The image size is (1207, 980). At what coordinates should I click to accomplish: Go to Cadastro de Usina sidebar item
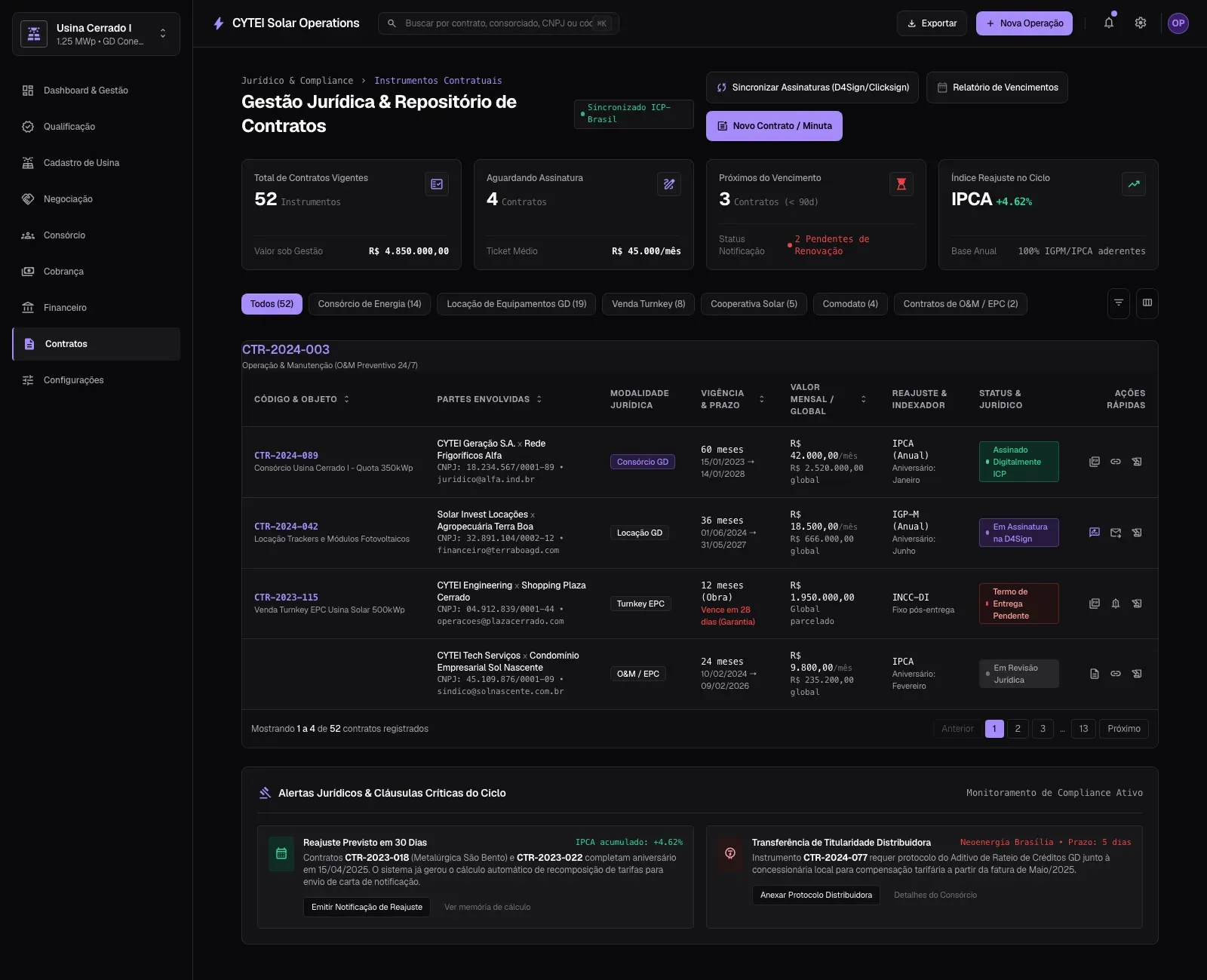[x=96, y=163]
